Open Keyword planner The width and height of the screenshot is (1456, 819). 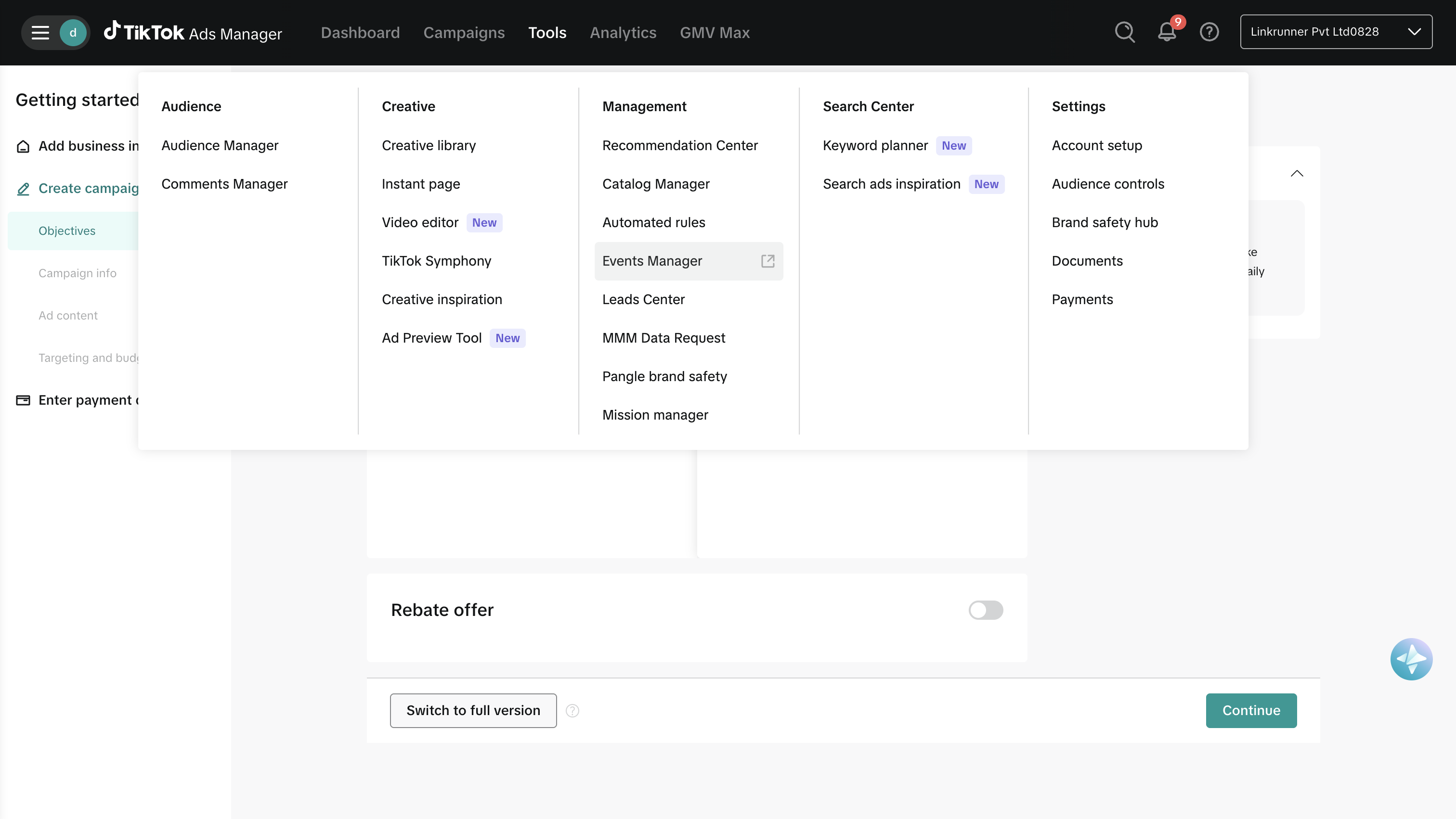point(875,146)
